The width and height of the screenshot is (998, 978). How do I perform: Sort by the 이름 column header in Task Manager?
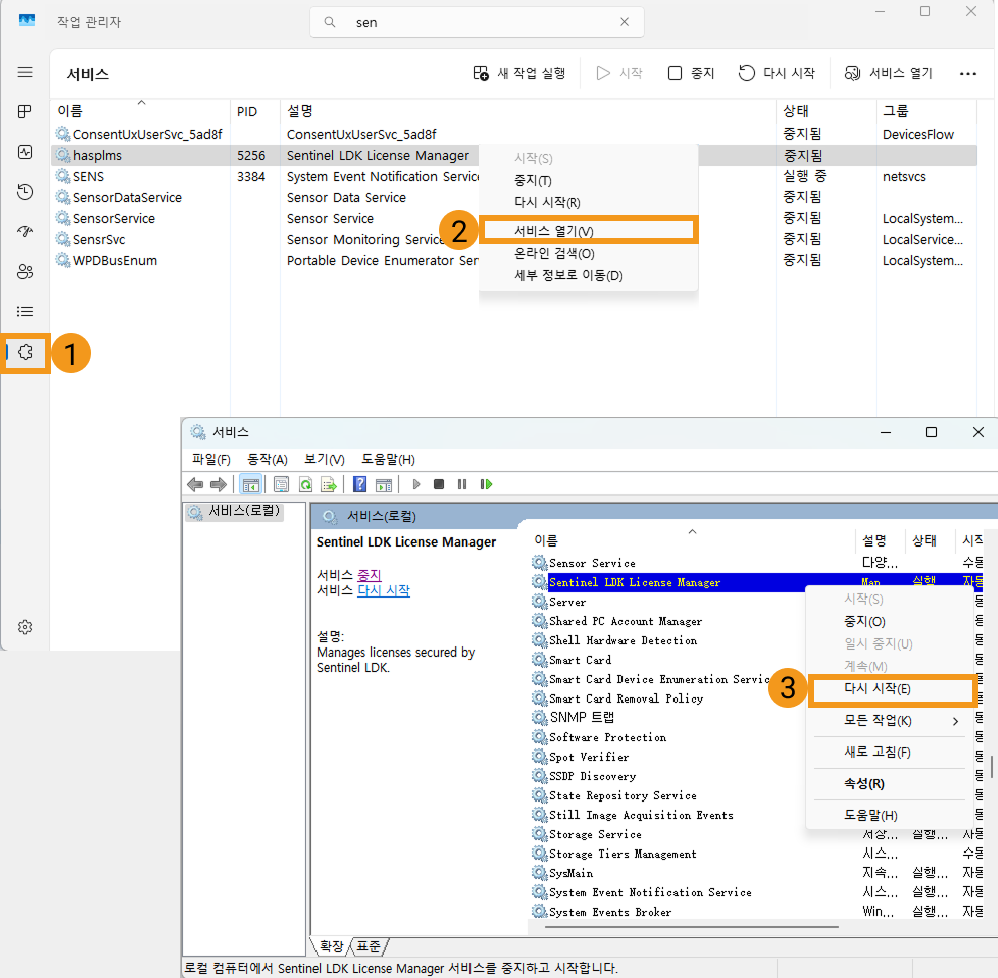click(71, 111)
